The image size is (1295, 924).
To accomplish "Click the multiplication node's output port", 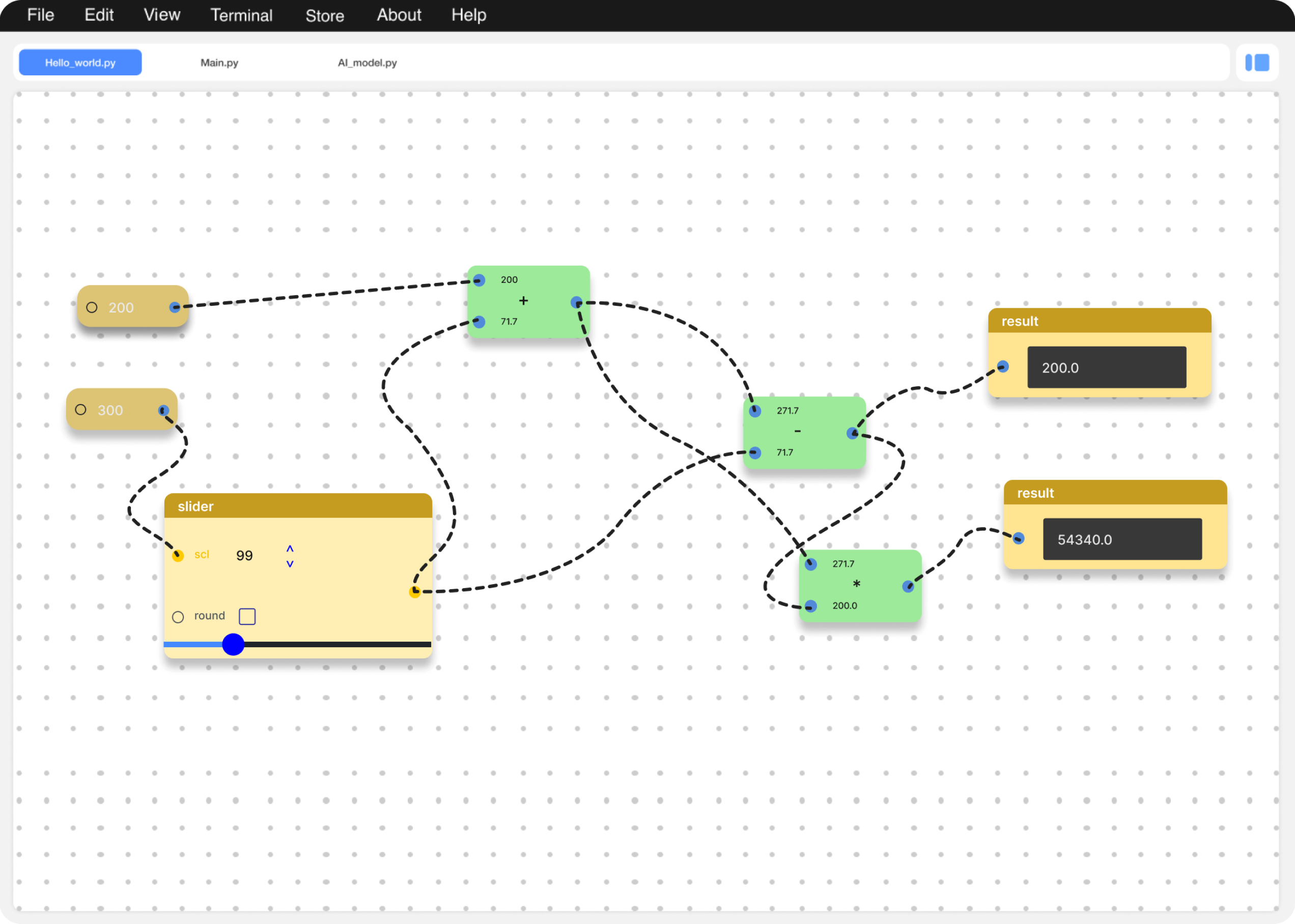I will [908, 587].
